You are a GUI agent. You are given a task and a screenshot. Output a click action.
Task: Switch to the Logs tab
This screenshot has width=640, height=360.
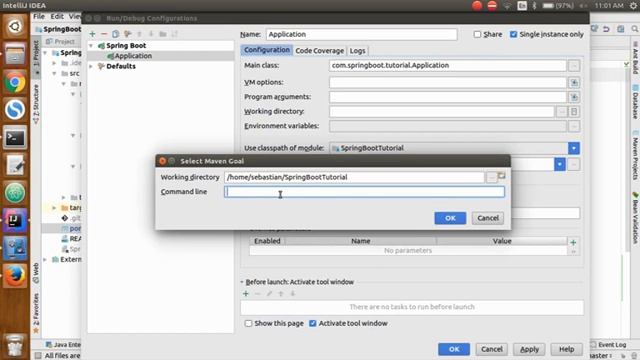[x=358, y=51]
